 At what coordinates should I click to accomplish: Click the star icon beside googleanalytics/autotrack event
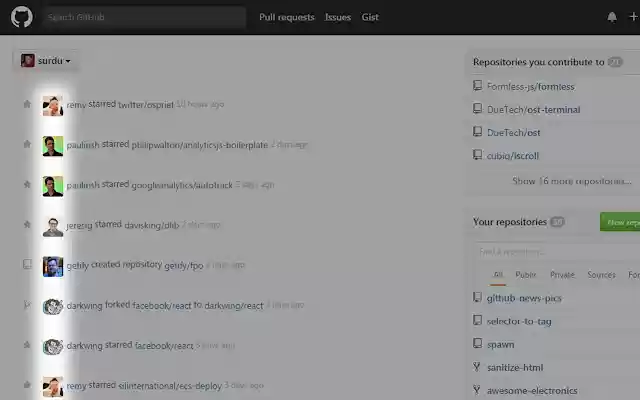click(27, 184)
